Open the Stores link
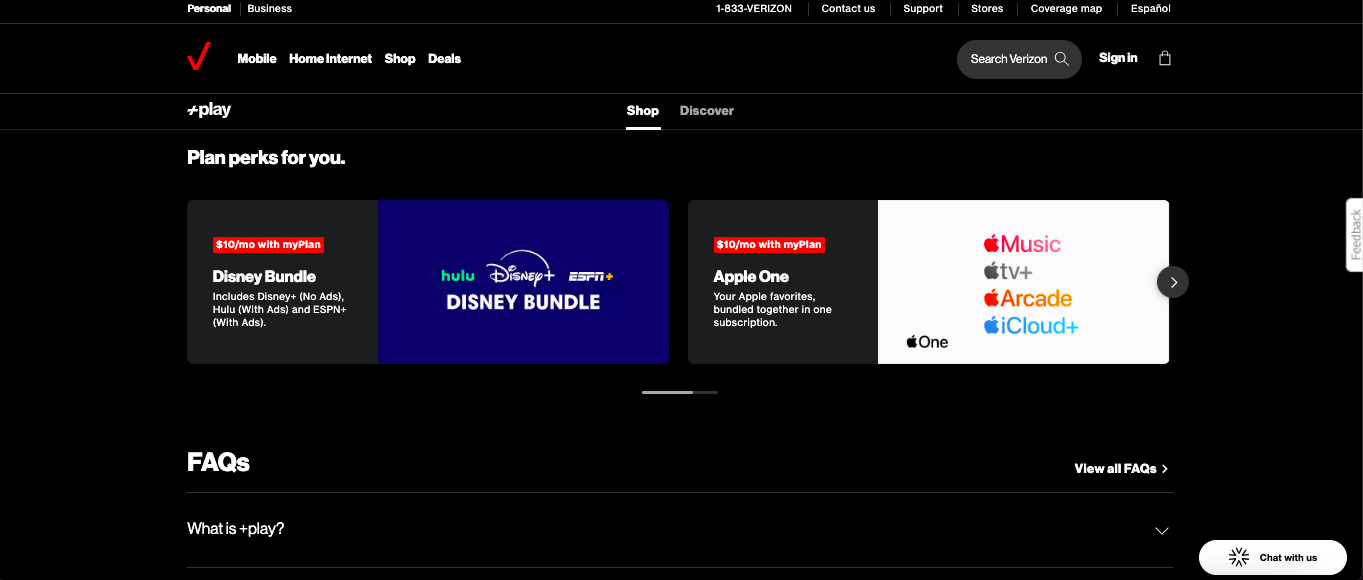This screenshot has height=580, width=1363. (x=987, y=9)
